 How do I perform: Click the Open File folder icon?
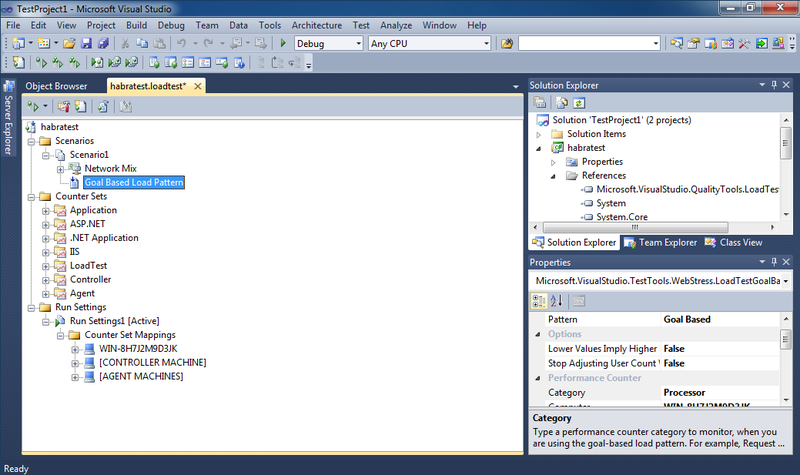(69, 43)
